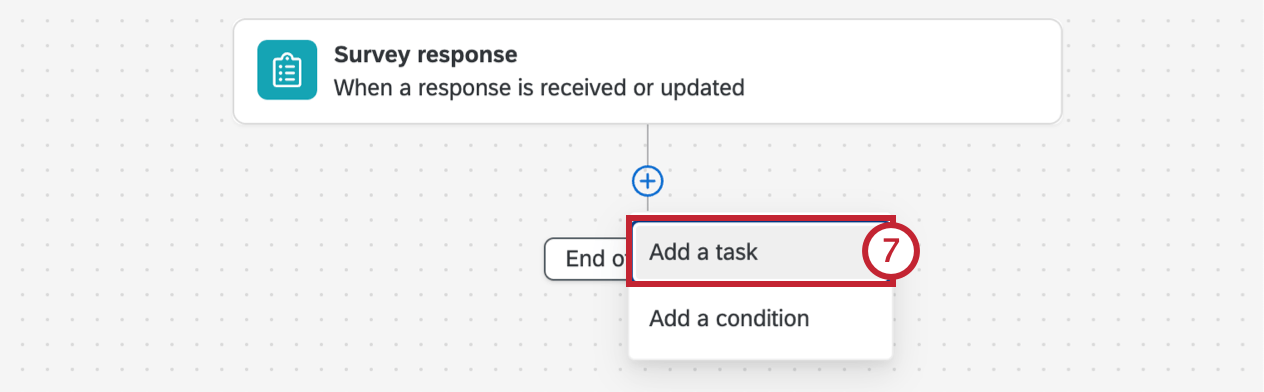This screenshot has height=392, width=1264.
Task: Click "When a response is received or updated" text
Action: tap(539, 88)
